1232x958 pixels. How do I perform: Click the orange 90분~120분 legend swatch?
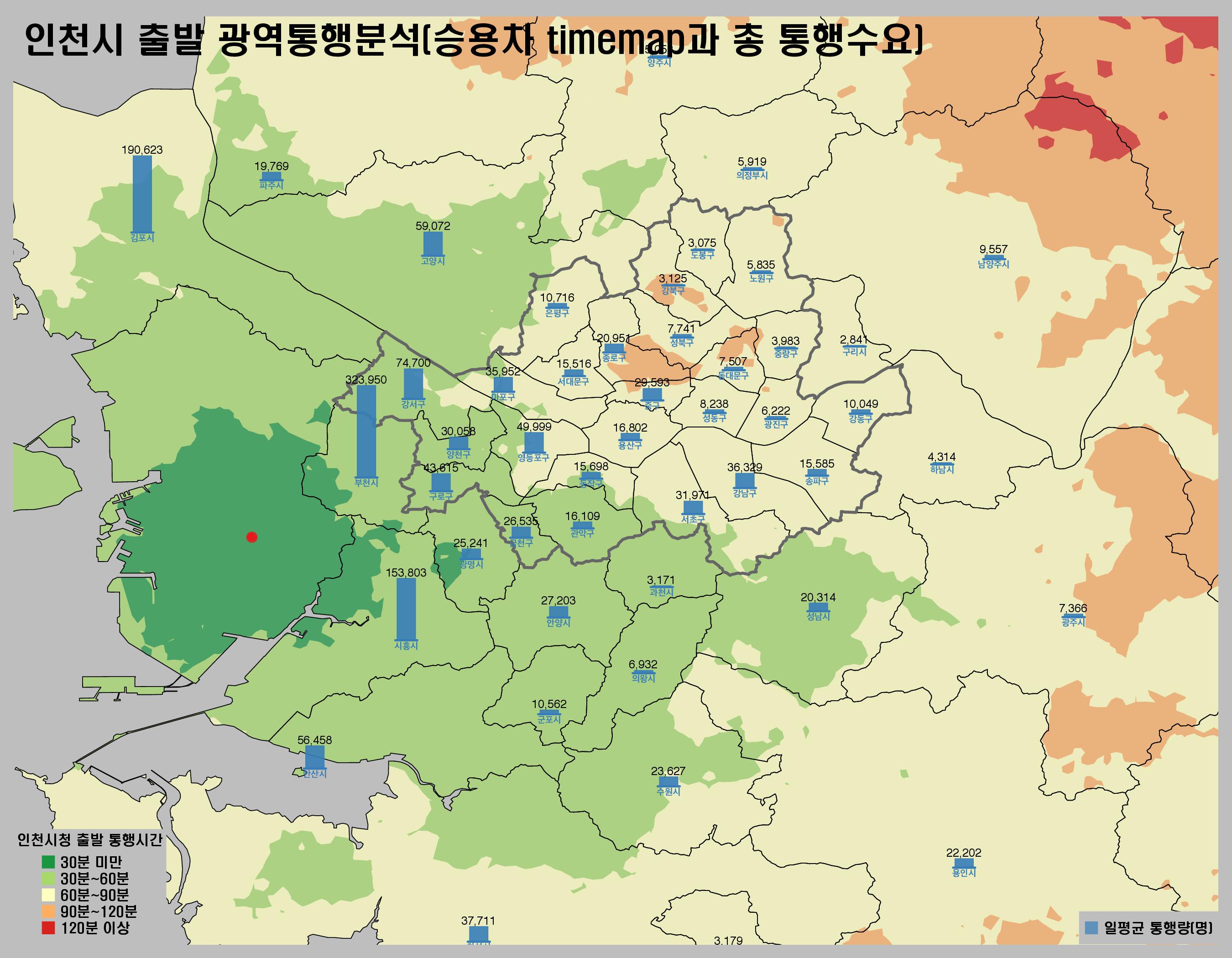(48, 911)
